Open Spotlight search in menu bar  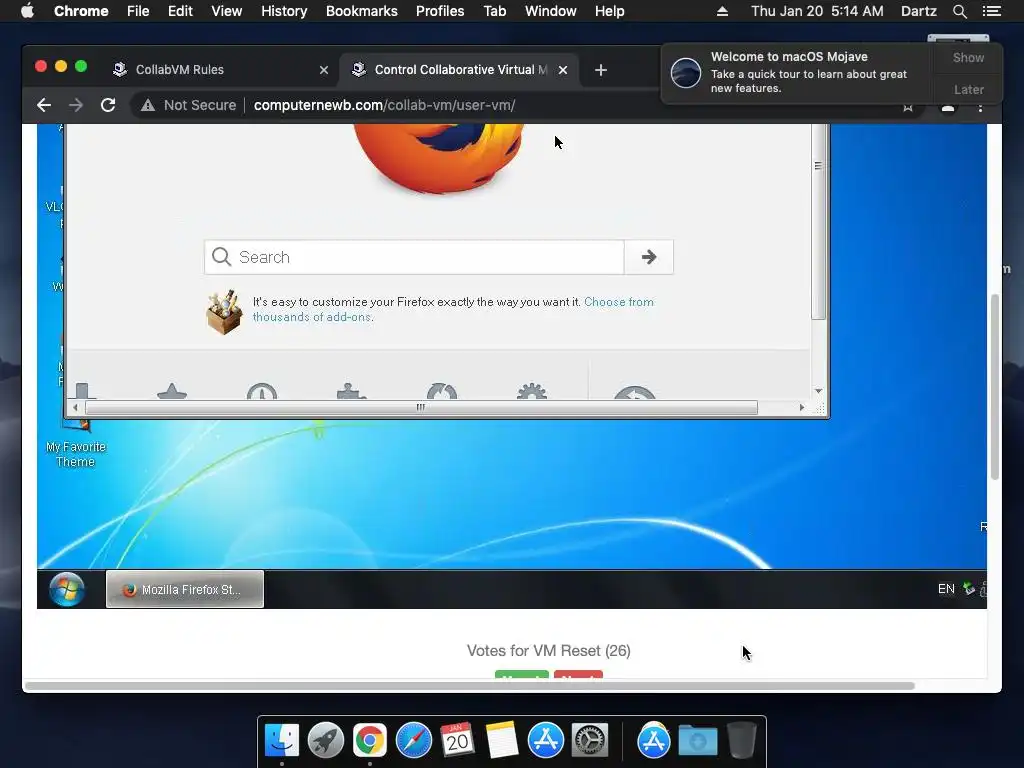959,11
